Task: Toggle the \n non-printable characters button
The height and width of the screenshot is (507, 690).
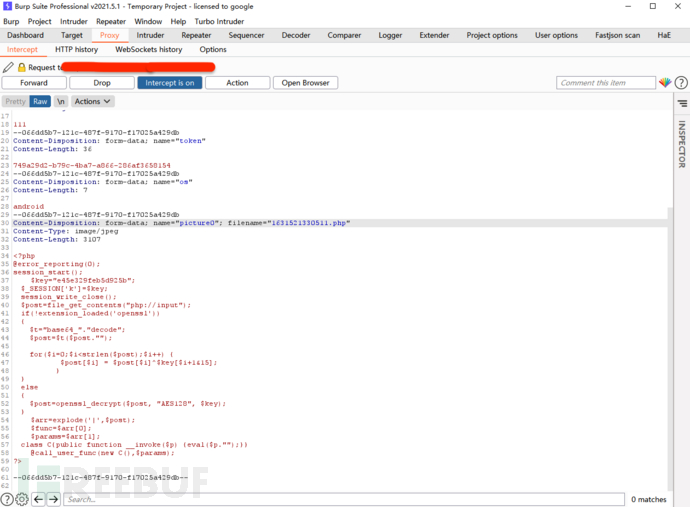Action: click(61, 101)
